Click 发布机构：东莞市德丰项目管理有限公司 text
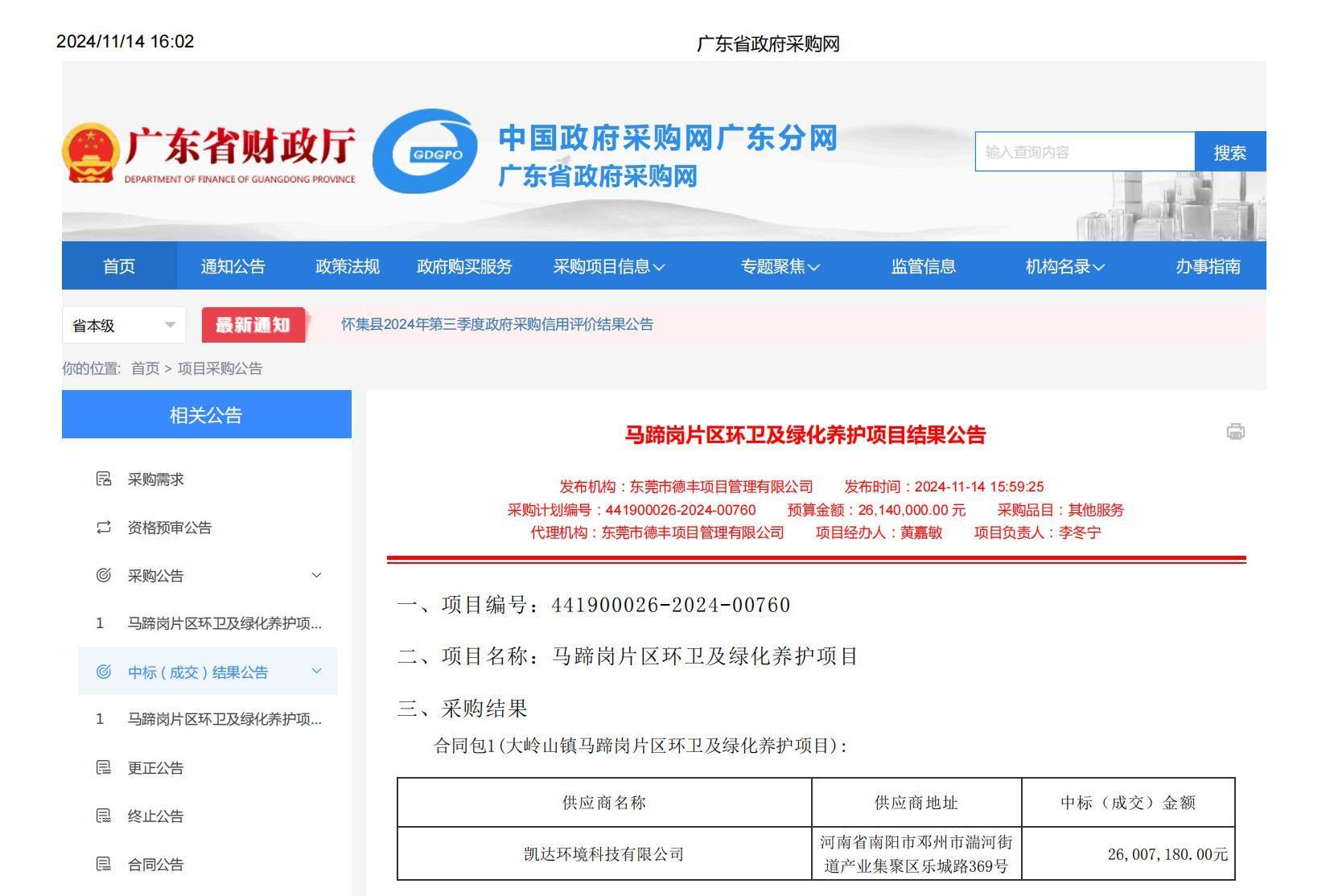 tap(686, 487)
